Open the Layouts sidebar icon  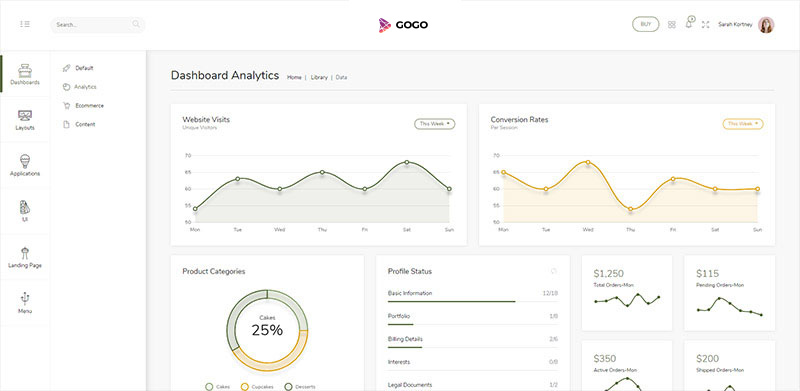point(24,115)
